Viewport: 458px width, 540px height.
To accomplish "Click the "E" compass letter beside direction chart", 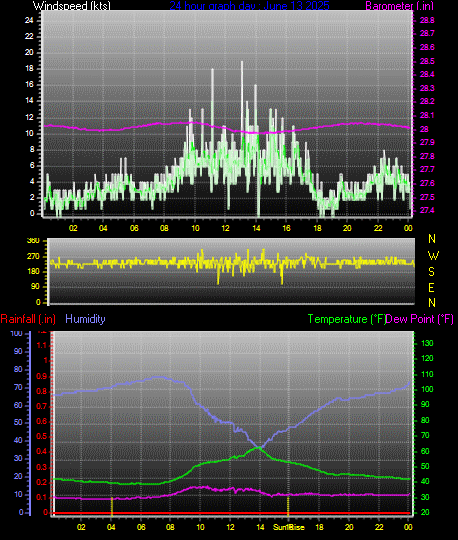I will pyautogui.click(x=431, y=288).
